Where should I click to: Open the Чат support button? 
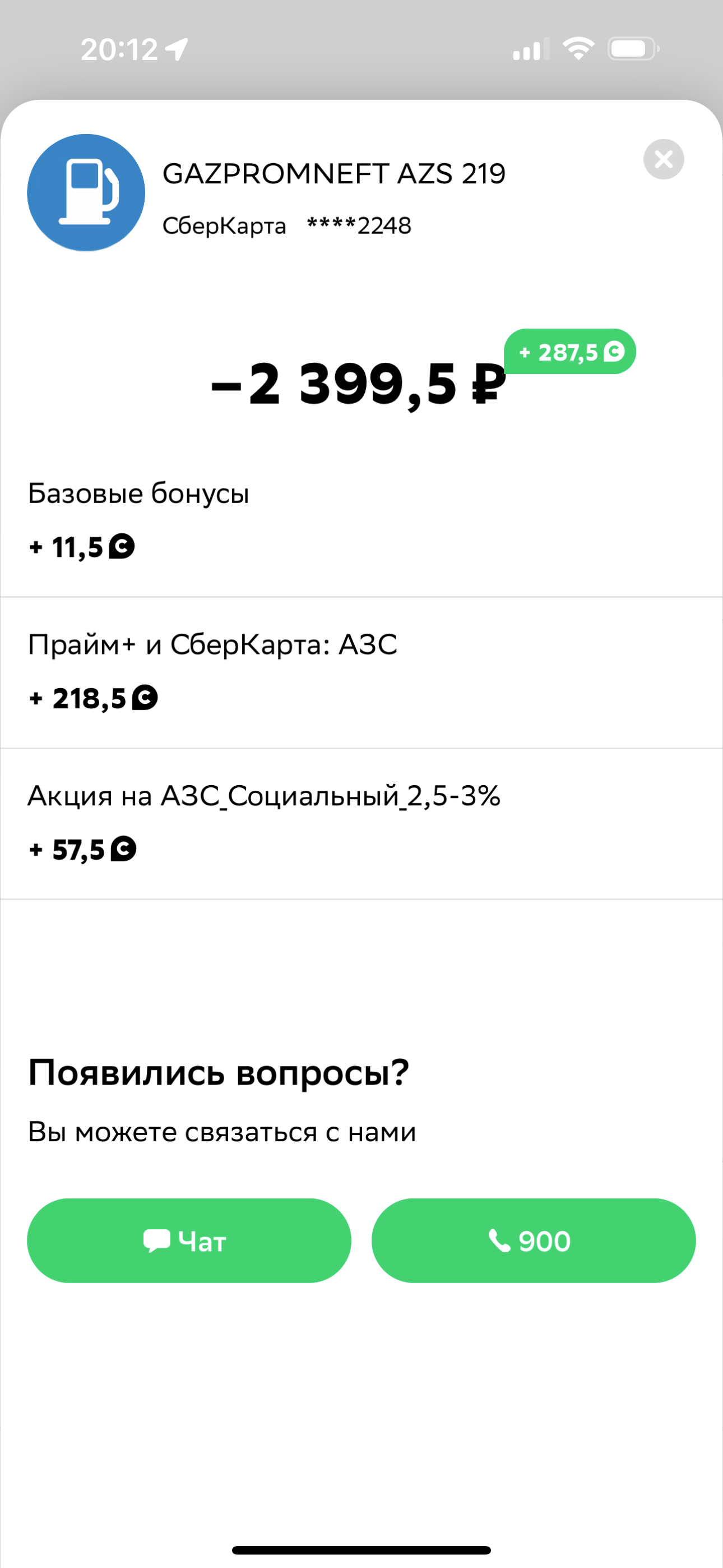189,1240
